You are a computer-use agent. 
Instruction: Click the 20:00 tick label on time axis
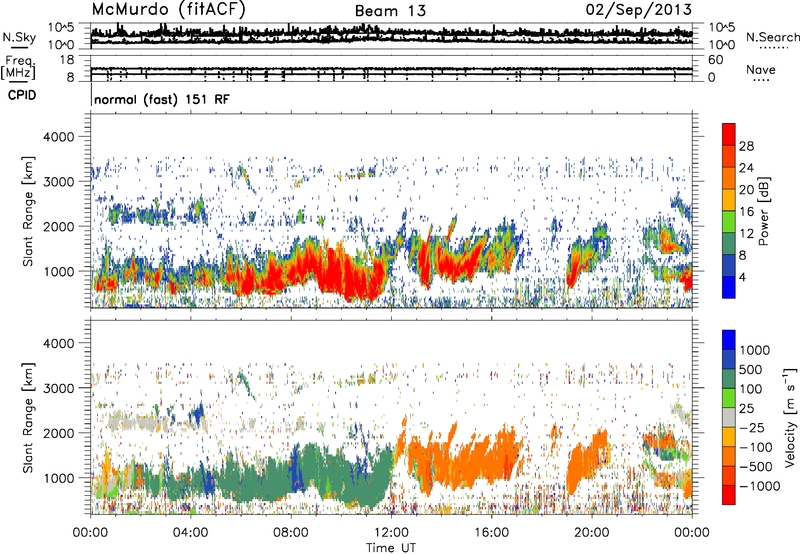tap(592, 533)
